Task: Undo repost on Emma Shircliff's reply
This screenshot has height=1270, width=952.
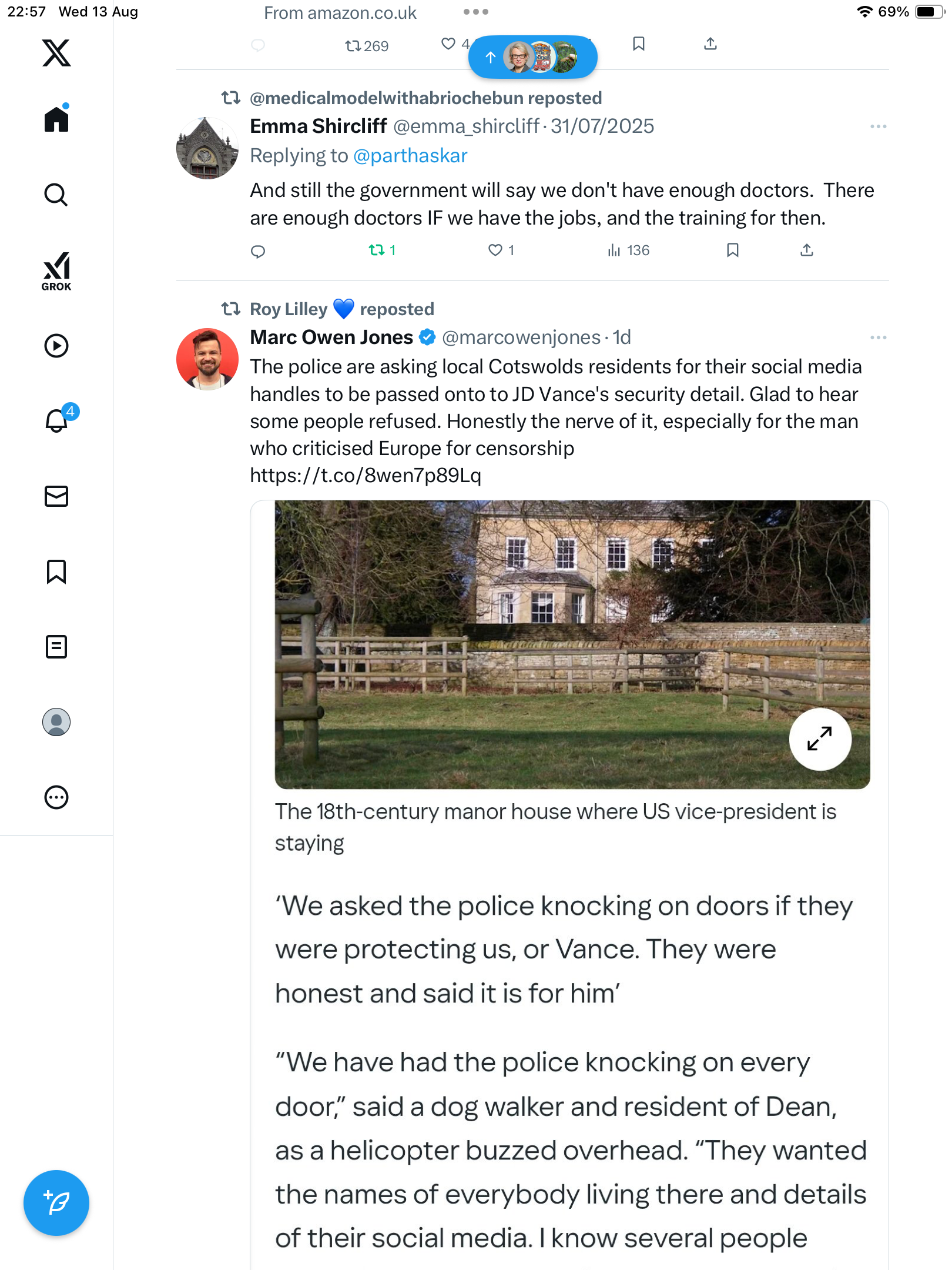Action: 377,251
